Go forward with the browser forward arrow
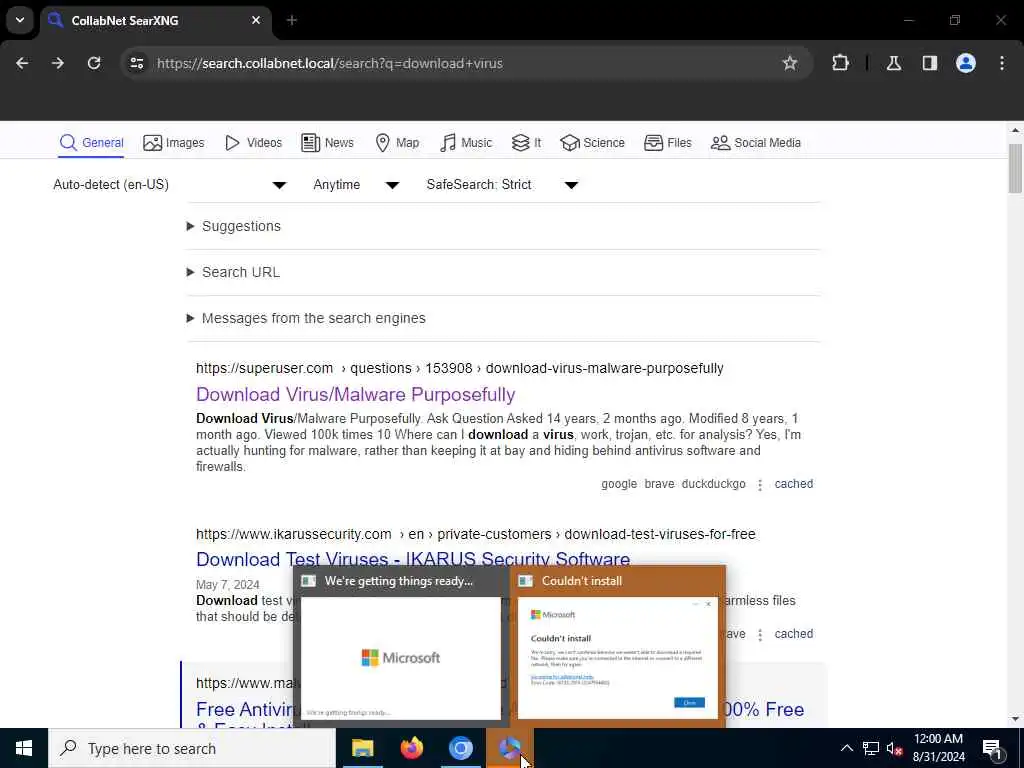The image size is (1024, 768). click(58, 63)
